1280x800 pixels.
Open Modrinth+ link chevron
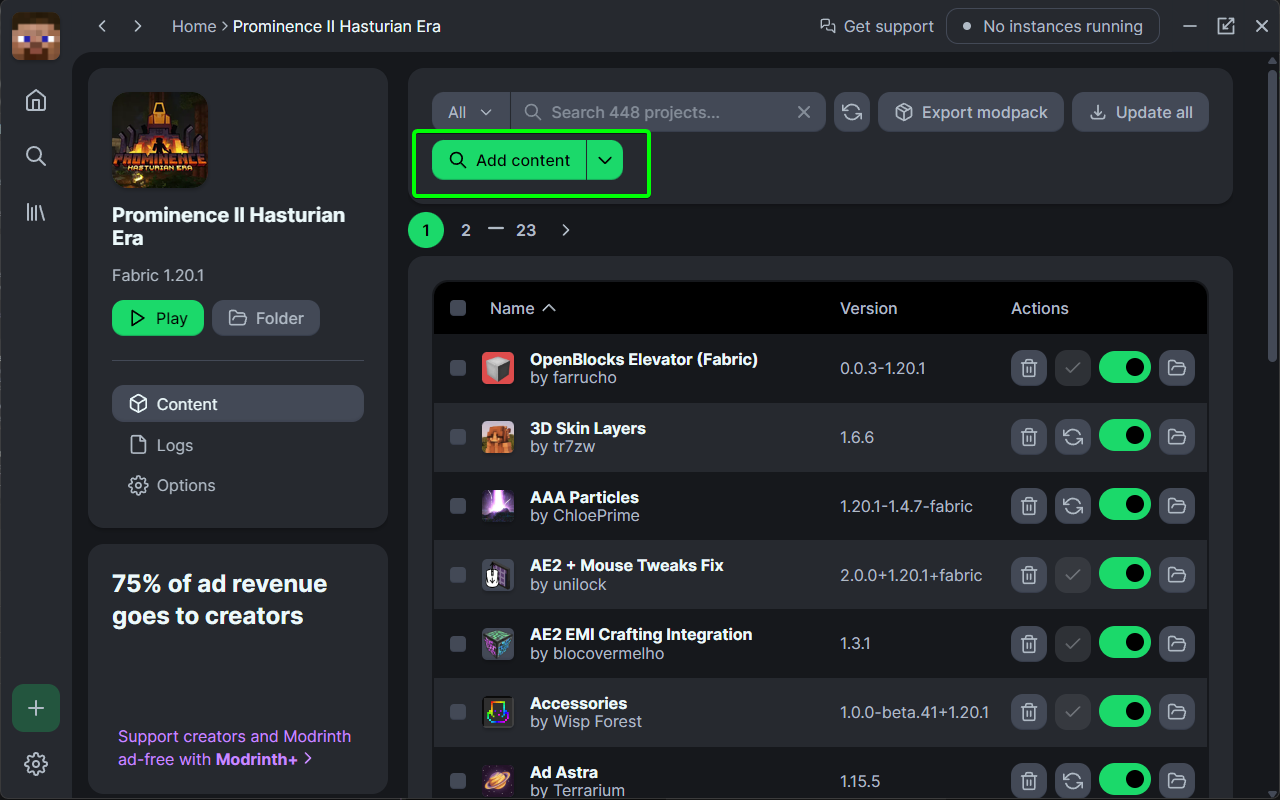308,758
